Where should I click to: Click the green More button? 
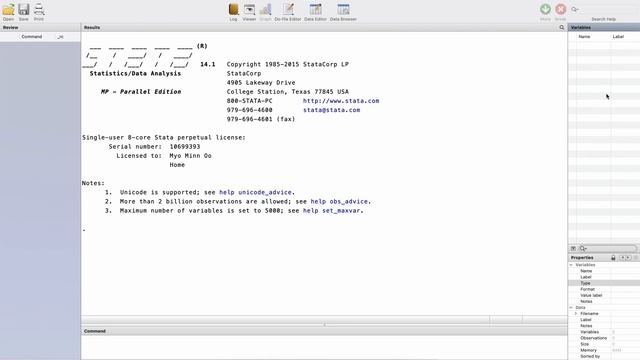tap(545, 9)
